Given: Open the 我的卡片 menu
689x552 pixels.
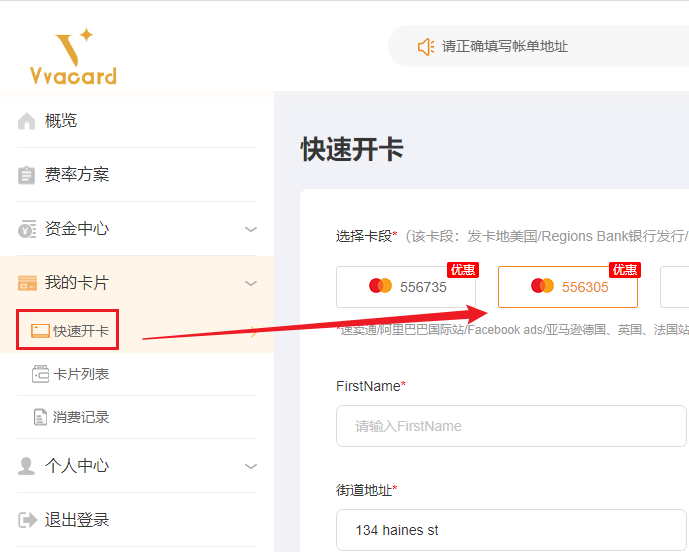Looking at the screenshot, I should point(137,283).
